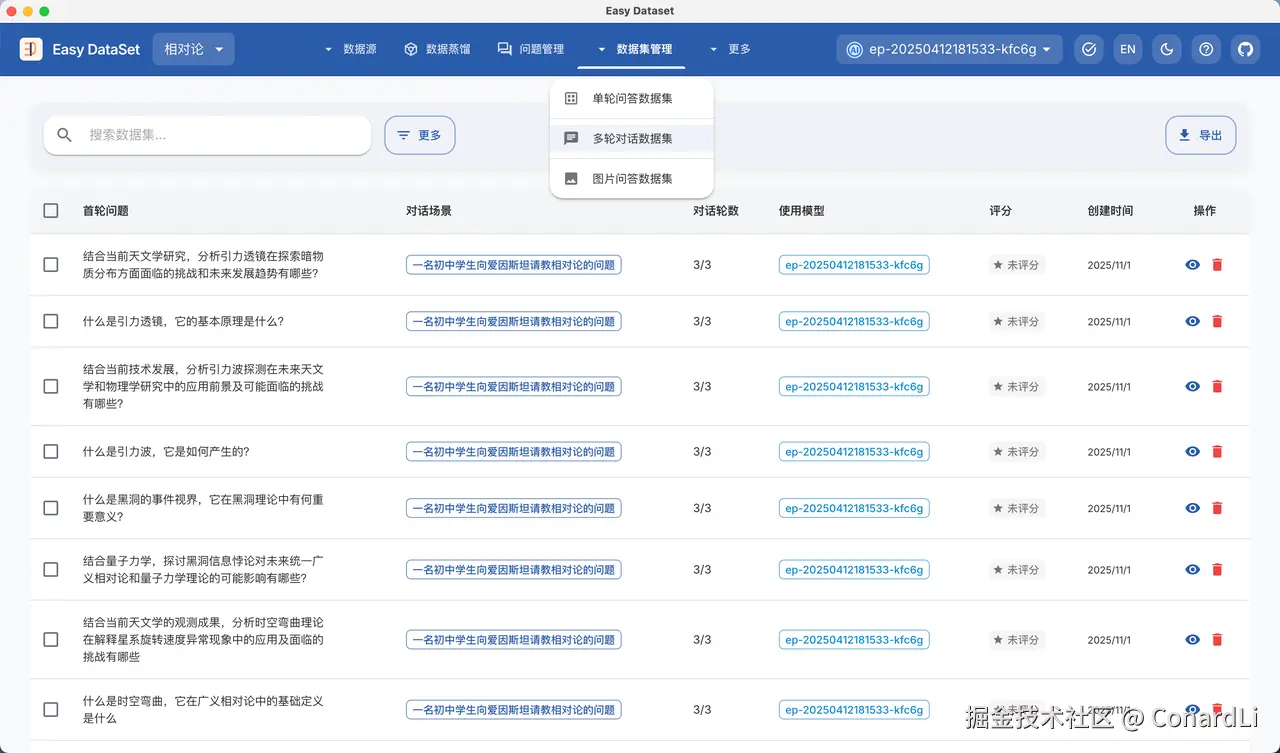Click the help question mark icon
The image size is (1280, 753).
coord(1206,49)
